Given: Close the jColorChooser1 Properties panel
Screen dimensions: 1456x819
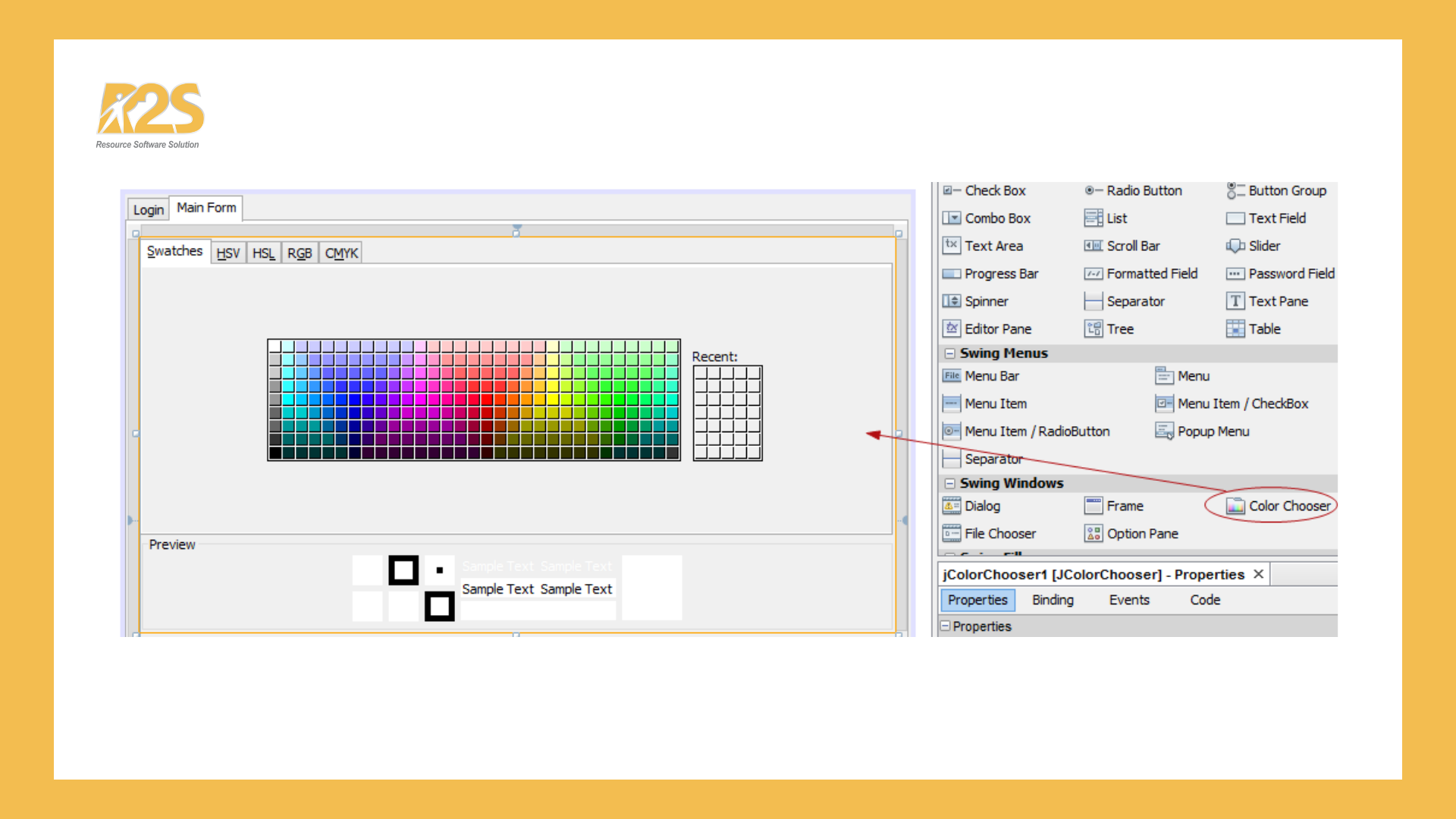Looking at the screenshot, I should [1258, 574].
